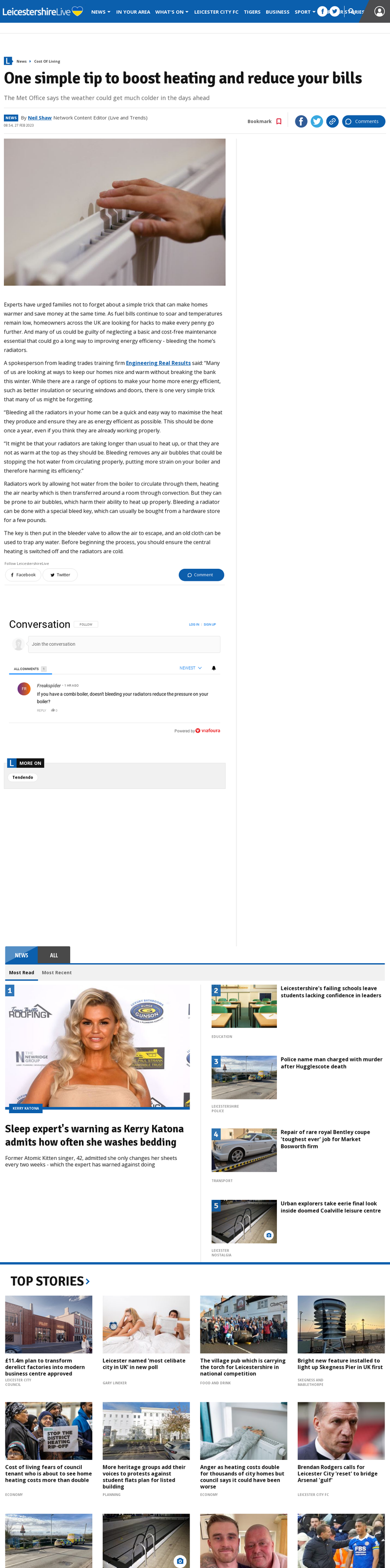The image size is (390, 1568).
Task: Click the Top Stories chevron arrow
Action: pos(88,1281)
